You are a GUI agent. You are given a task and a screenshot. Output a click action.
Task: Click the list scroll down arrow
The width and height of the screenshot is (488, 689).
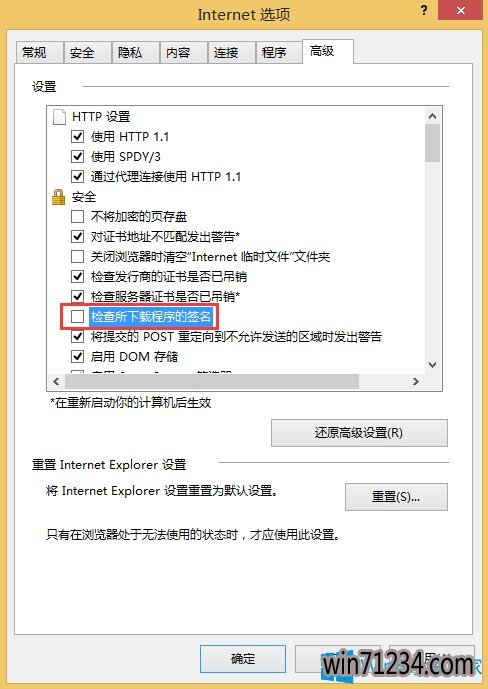tap(432, 365)
